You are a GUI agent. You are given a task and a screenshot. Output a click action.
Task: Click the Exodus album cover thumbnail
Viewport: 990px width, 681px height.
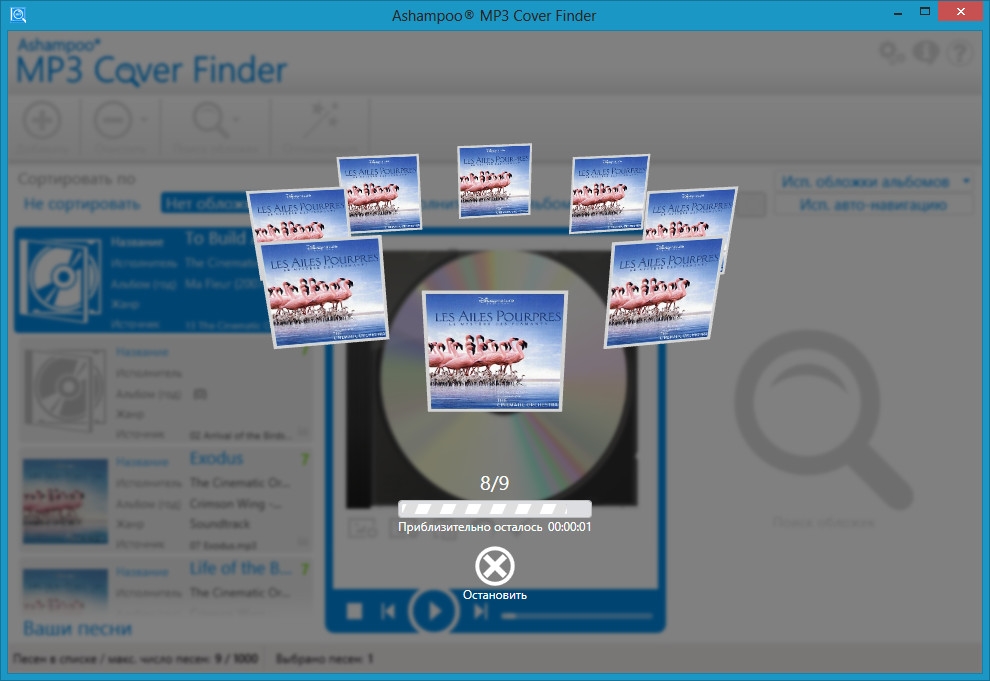pos(65,501)
